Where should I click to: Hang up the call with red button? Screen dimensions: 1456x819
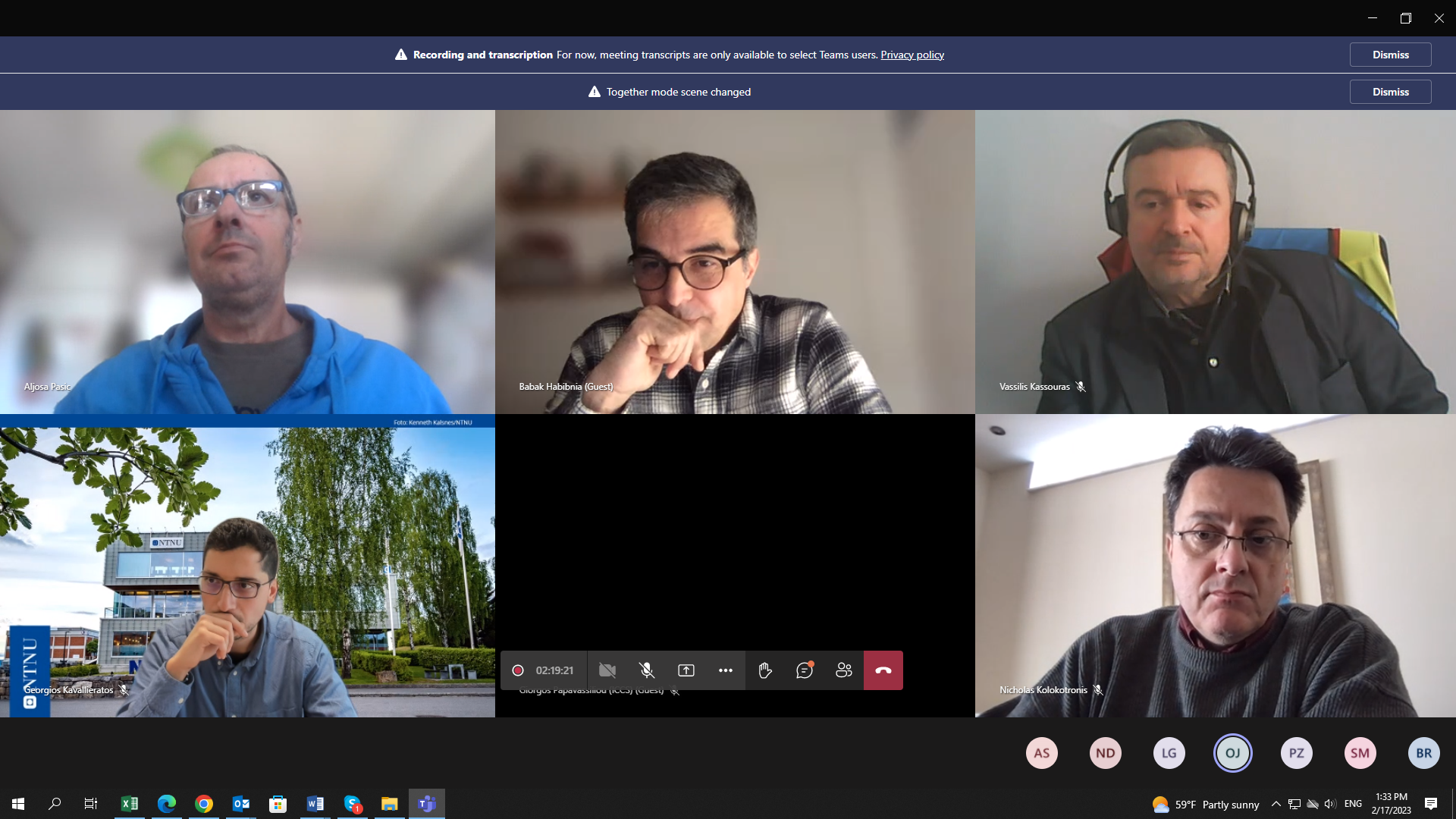click(883, 670)
